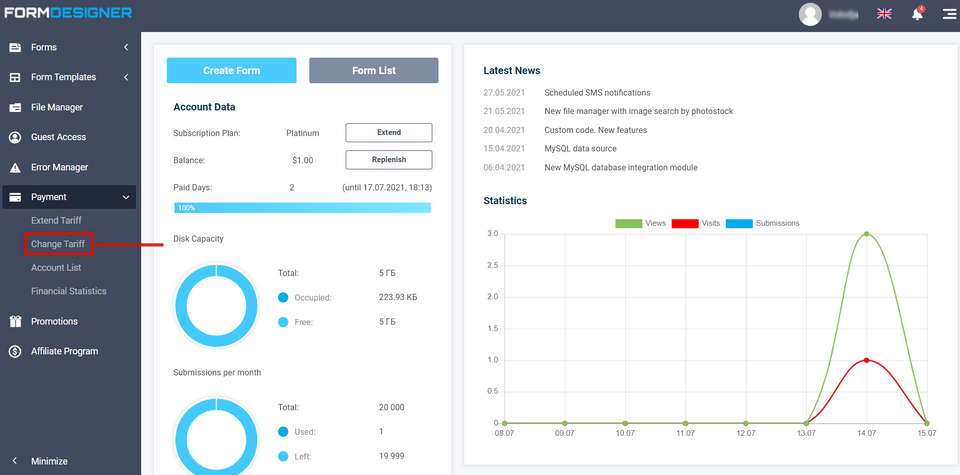Open notifications bell icon

[x=916, y=14]
